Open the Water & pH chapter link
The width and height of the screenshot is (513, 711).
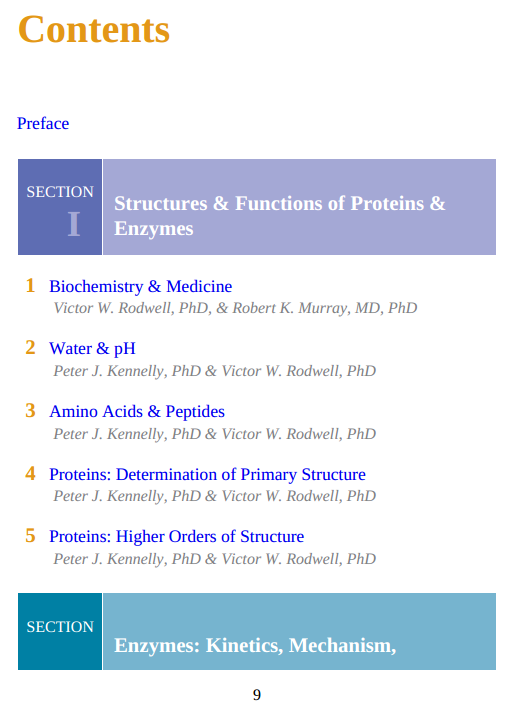(x=93, y=348)
